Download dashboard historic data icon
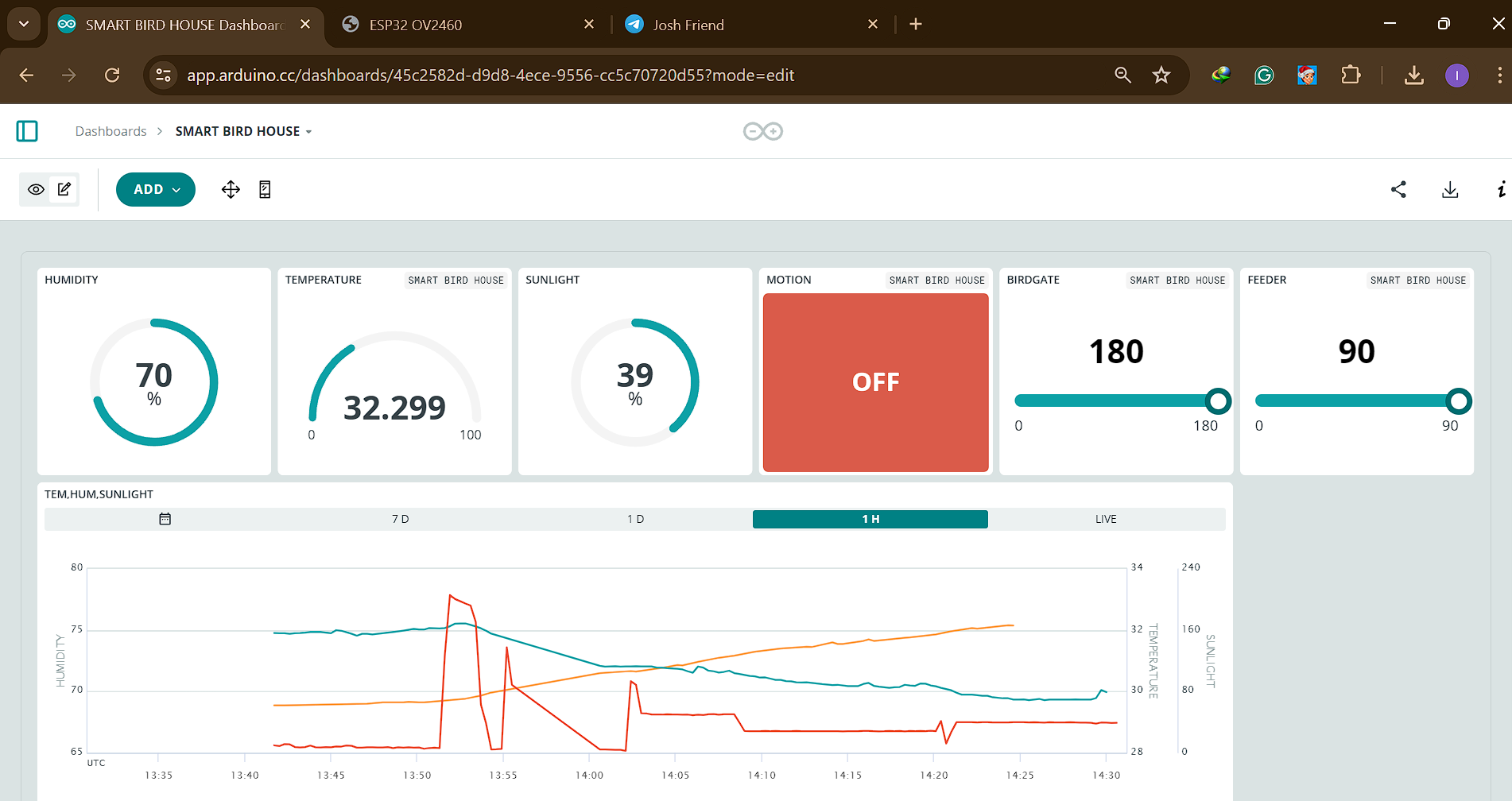 1450,189
